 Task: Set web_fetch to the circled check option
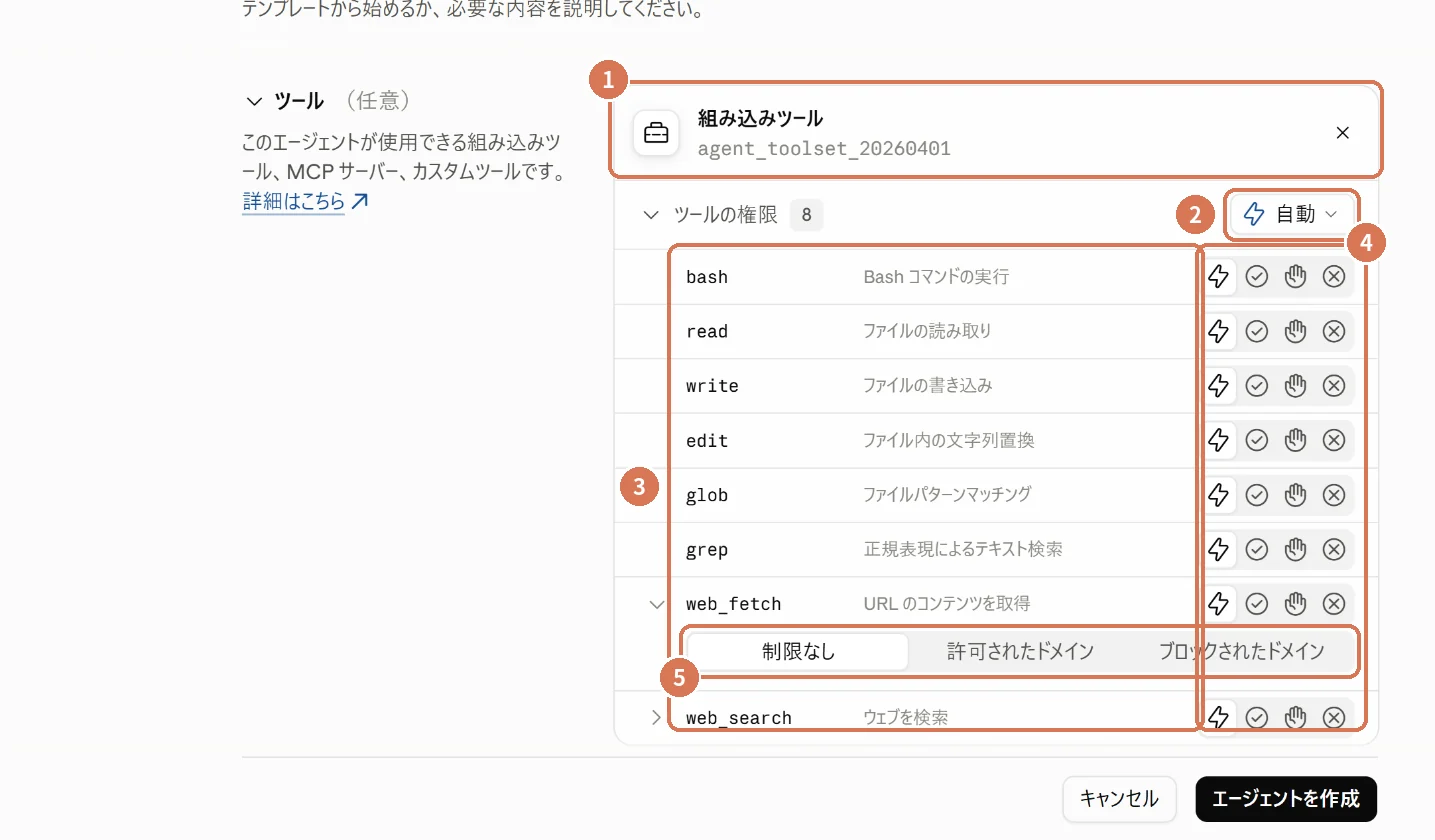[x=1257, y=604]
